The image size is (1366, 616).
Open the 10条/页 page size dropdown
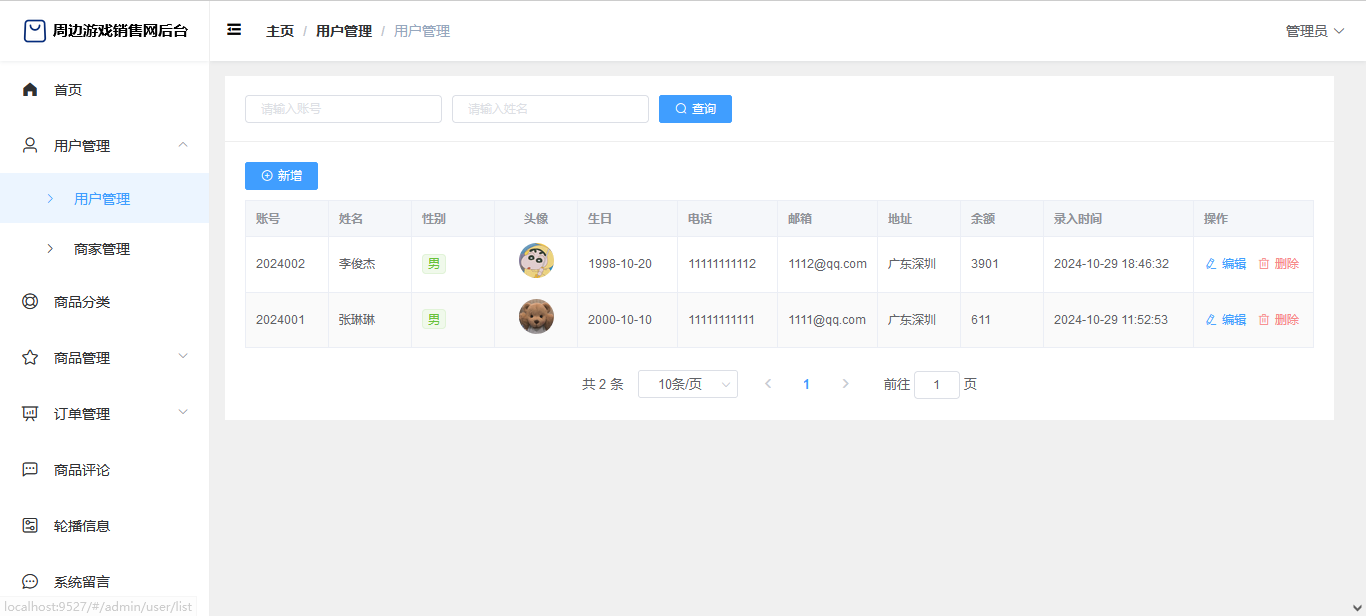coord(688,384)
